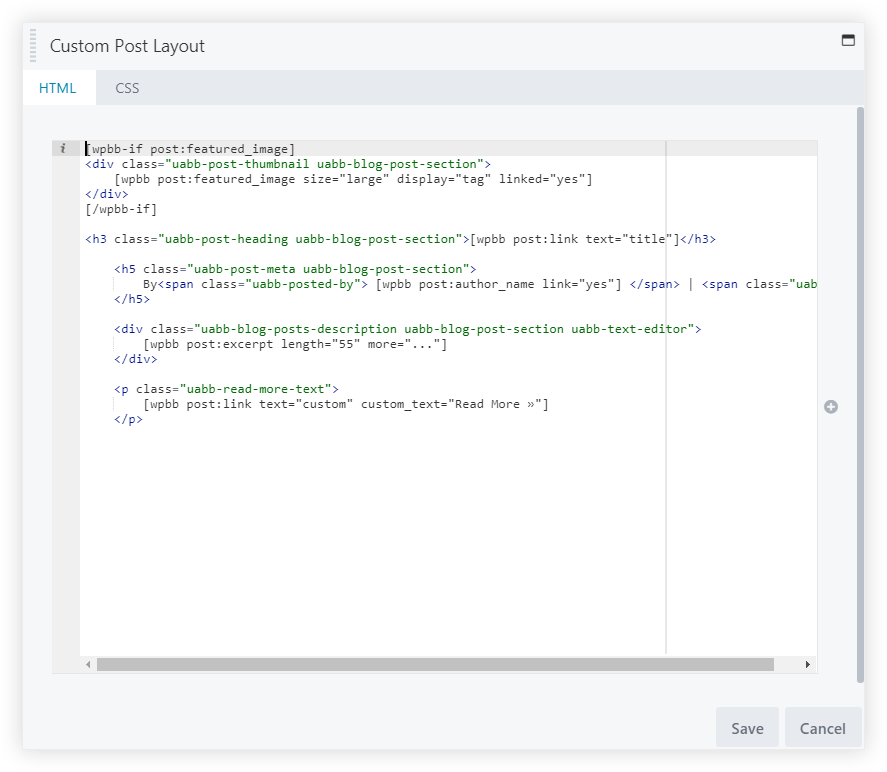The image size is (887, 772).
Task: Click the "Read More »" custom_text line
Action: (345, 404)
